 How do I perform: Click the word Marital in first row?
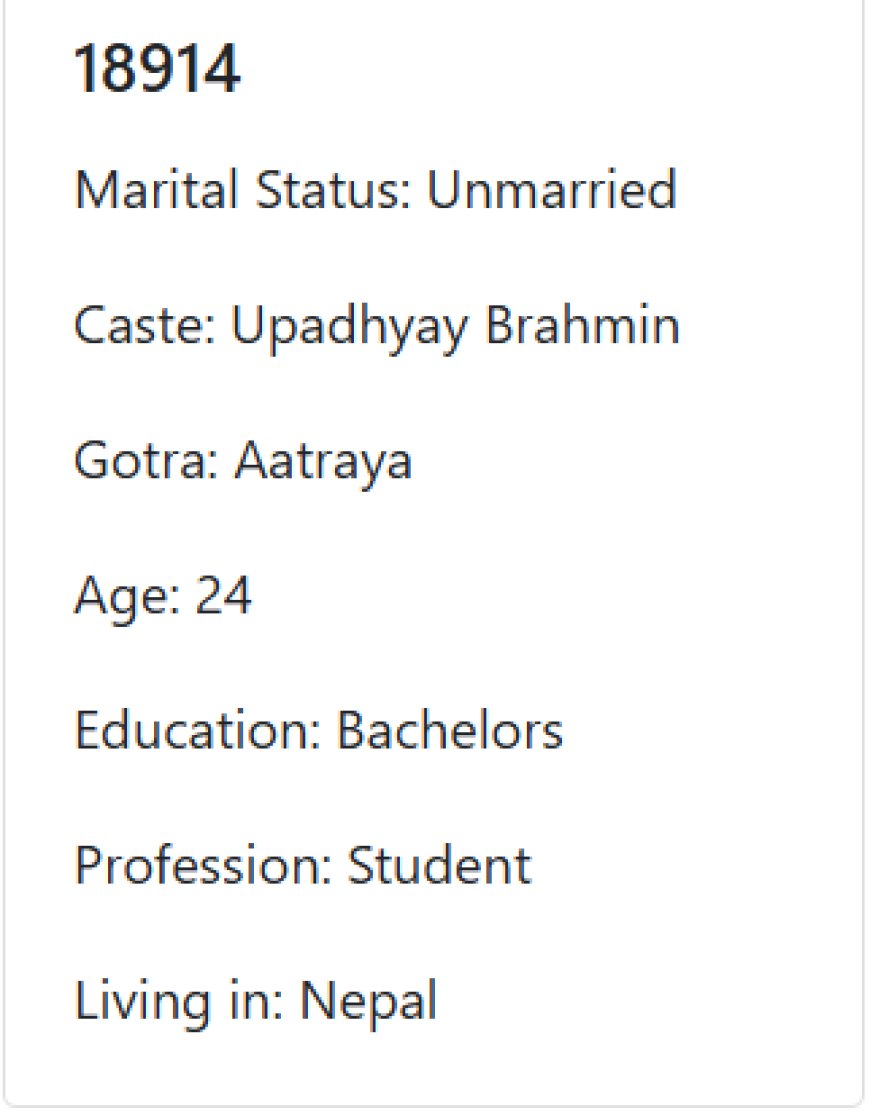[x=156, y=189]
